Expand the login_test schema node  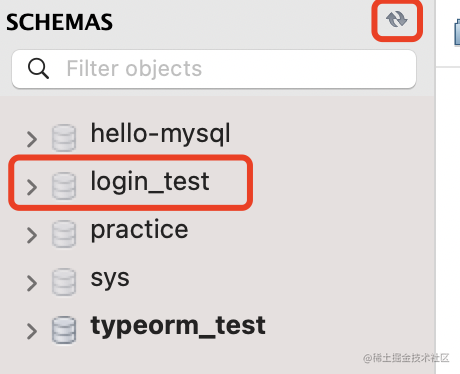pos(32,187)
